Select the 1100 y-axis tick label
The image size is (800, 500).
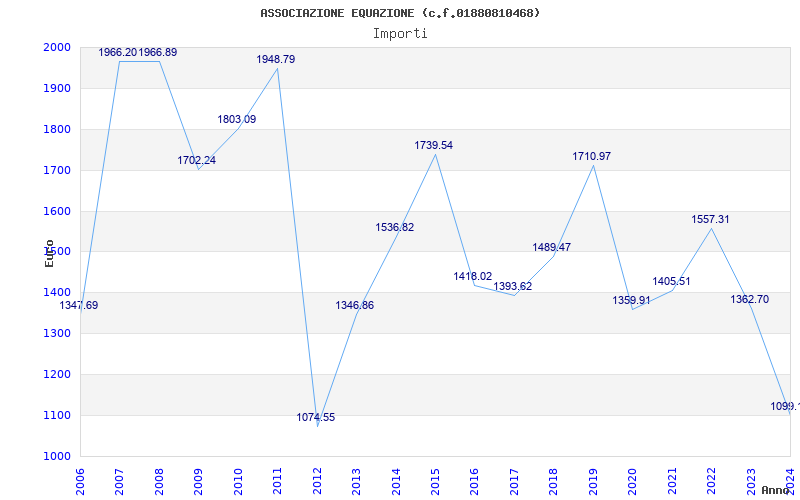(x=57, y=415)
